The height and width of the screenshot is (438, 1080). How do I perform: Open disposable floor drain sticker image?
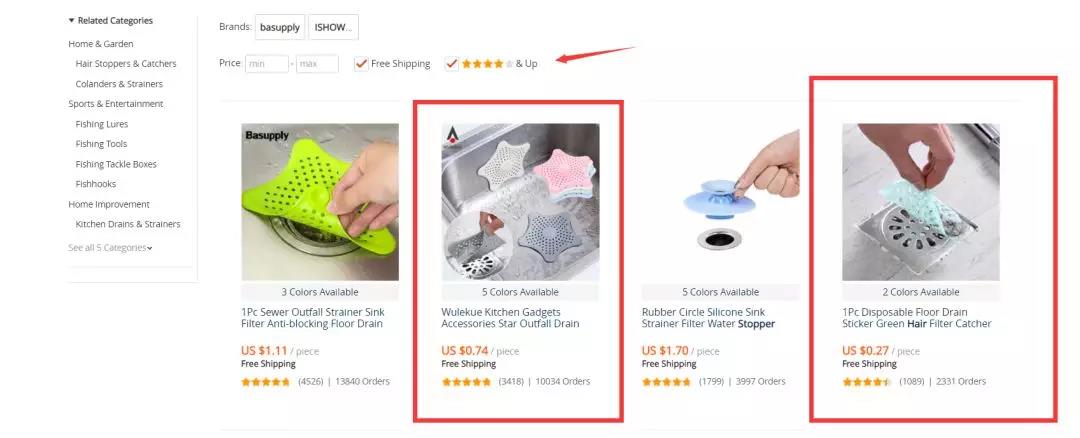tap(921, 202)
